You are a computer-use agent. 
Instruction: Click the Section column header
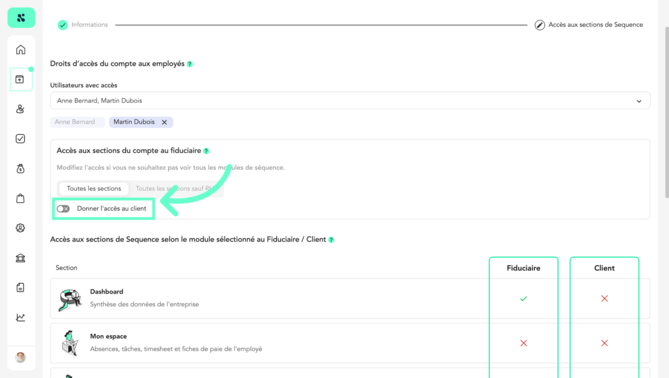[67, 268]
